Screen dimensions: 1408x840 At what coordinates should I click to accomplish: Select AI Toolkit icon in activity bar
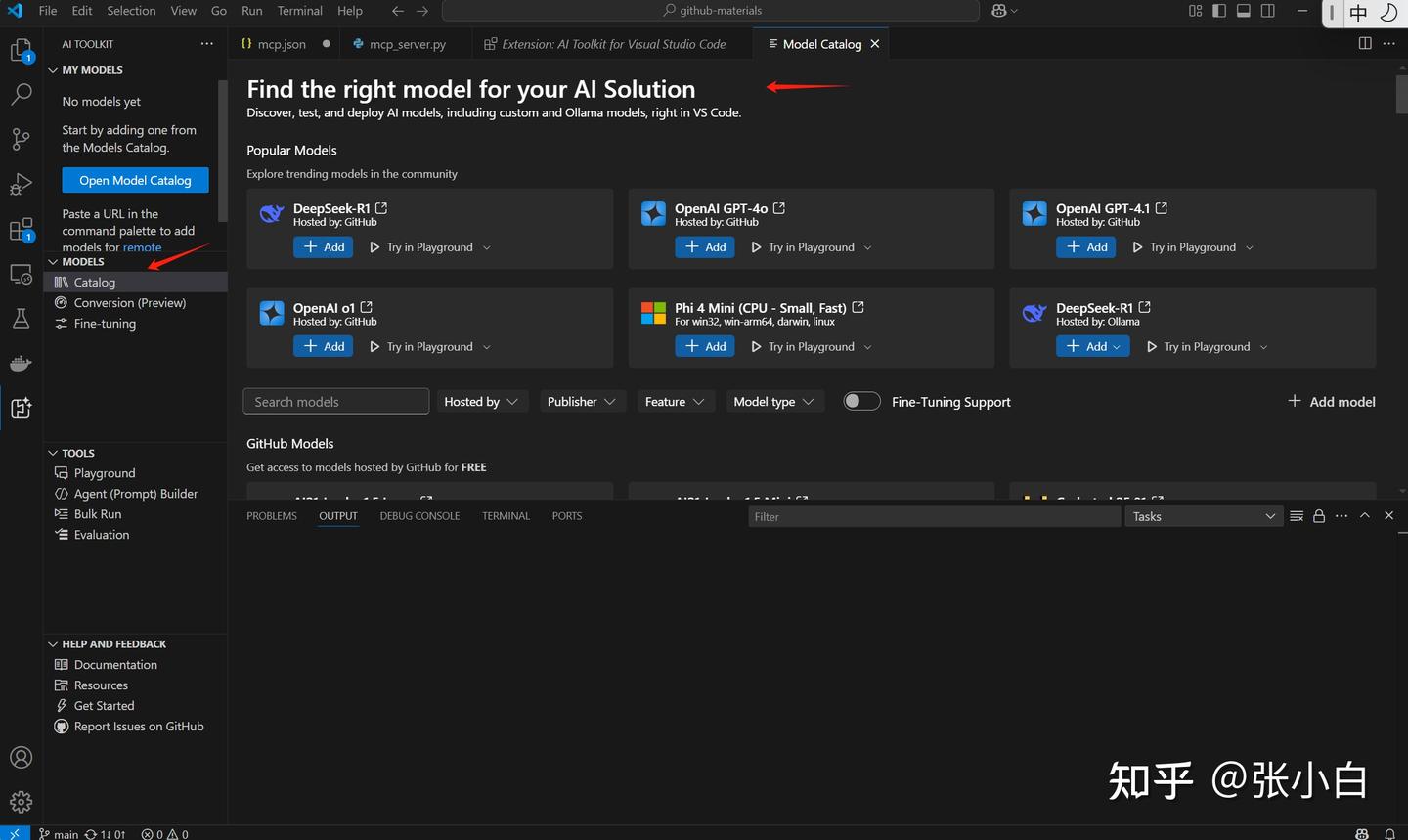(21, 408)
